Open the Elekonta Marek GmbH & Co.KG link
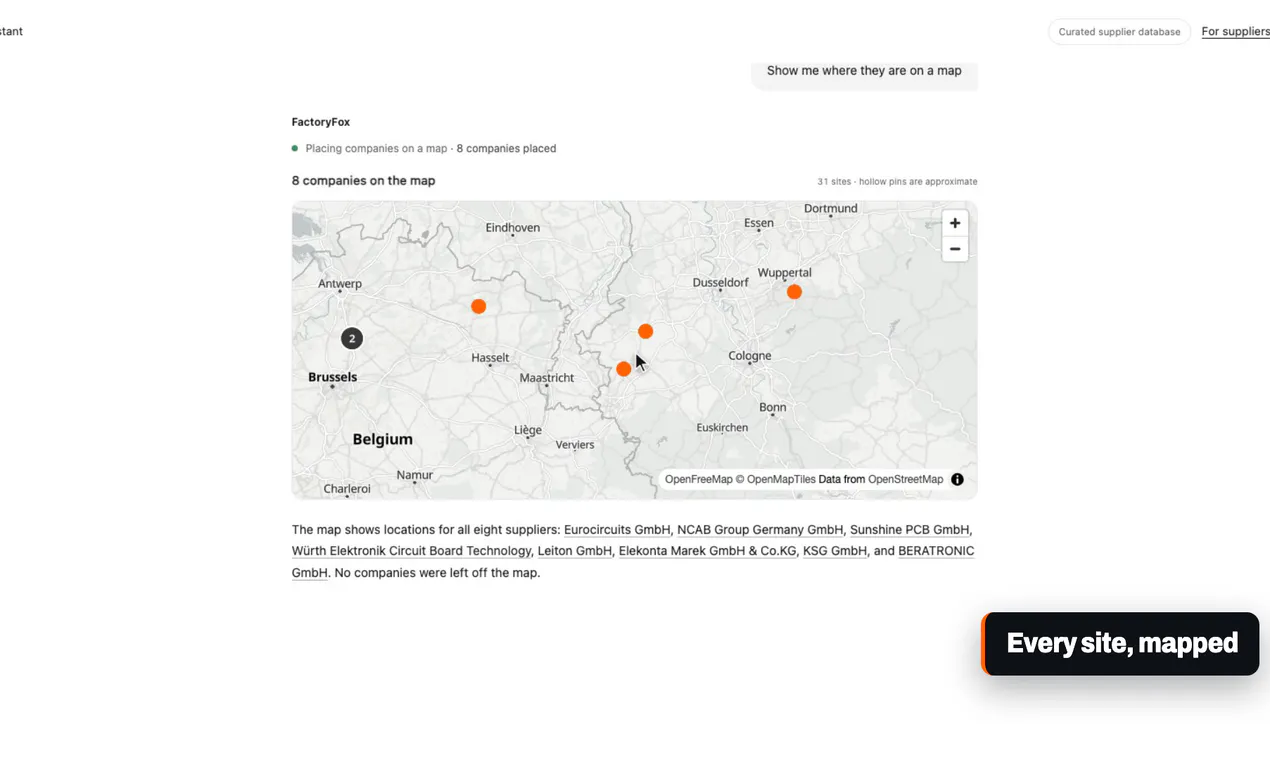The width and height of the screenshot is (1270, 760). point(708,551)
